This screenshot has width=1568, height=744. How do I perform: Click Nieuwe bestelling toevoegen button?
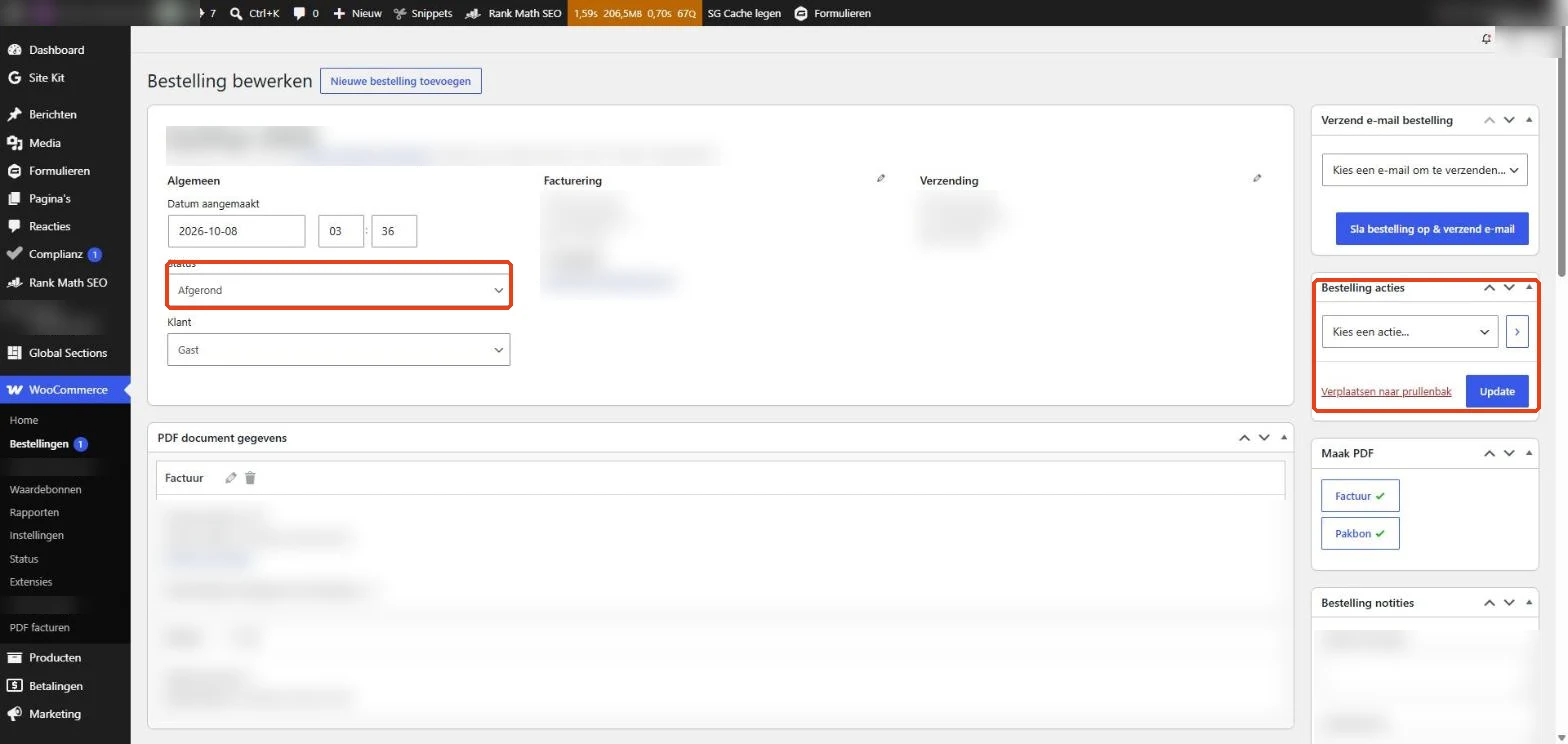click(401, 81)
